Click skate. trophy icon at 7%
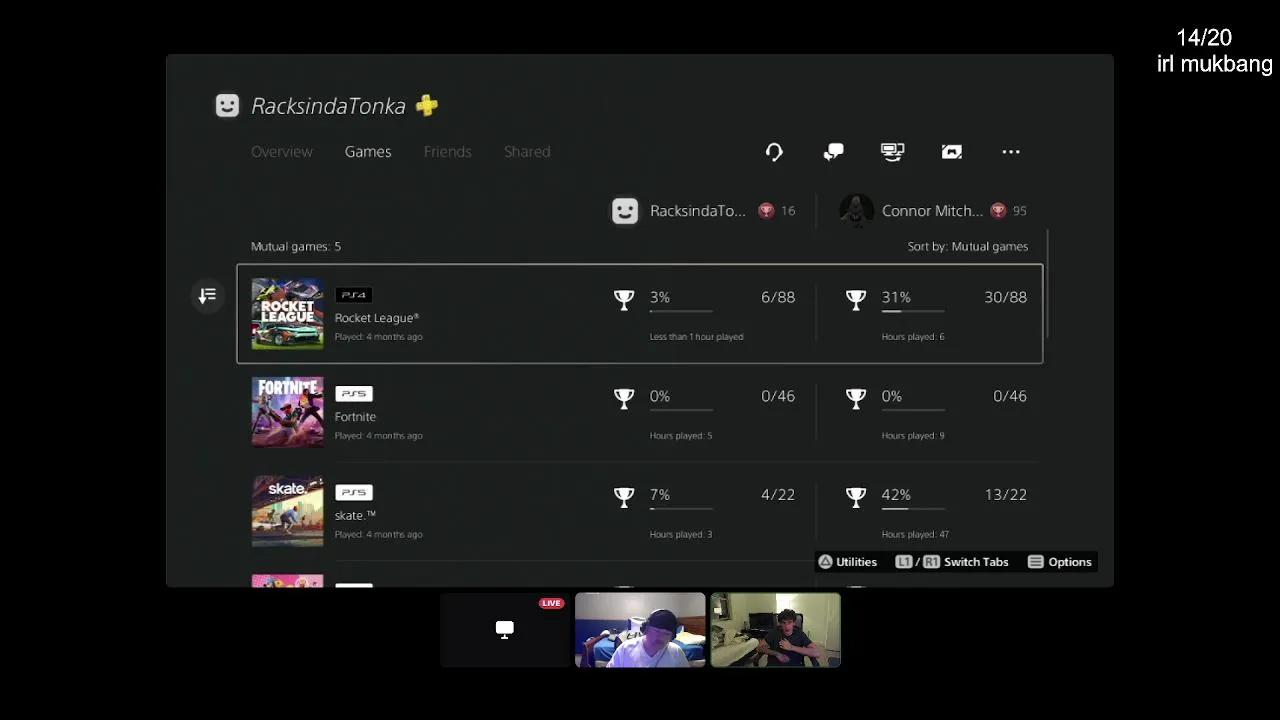The width and height of the screenshot is (1280, 720). [624, 497]
